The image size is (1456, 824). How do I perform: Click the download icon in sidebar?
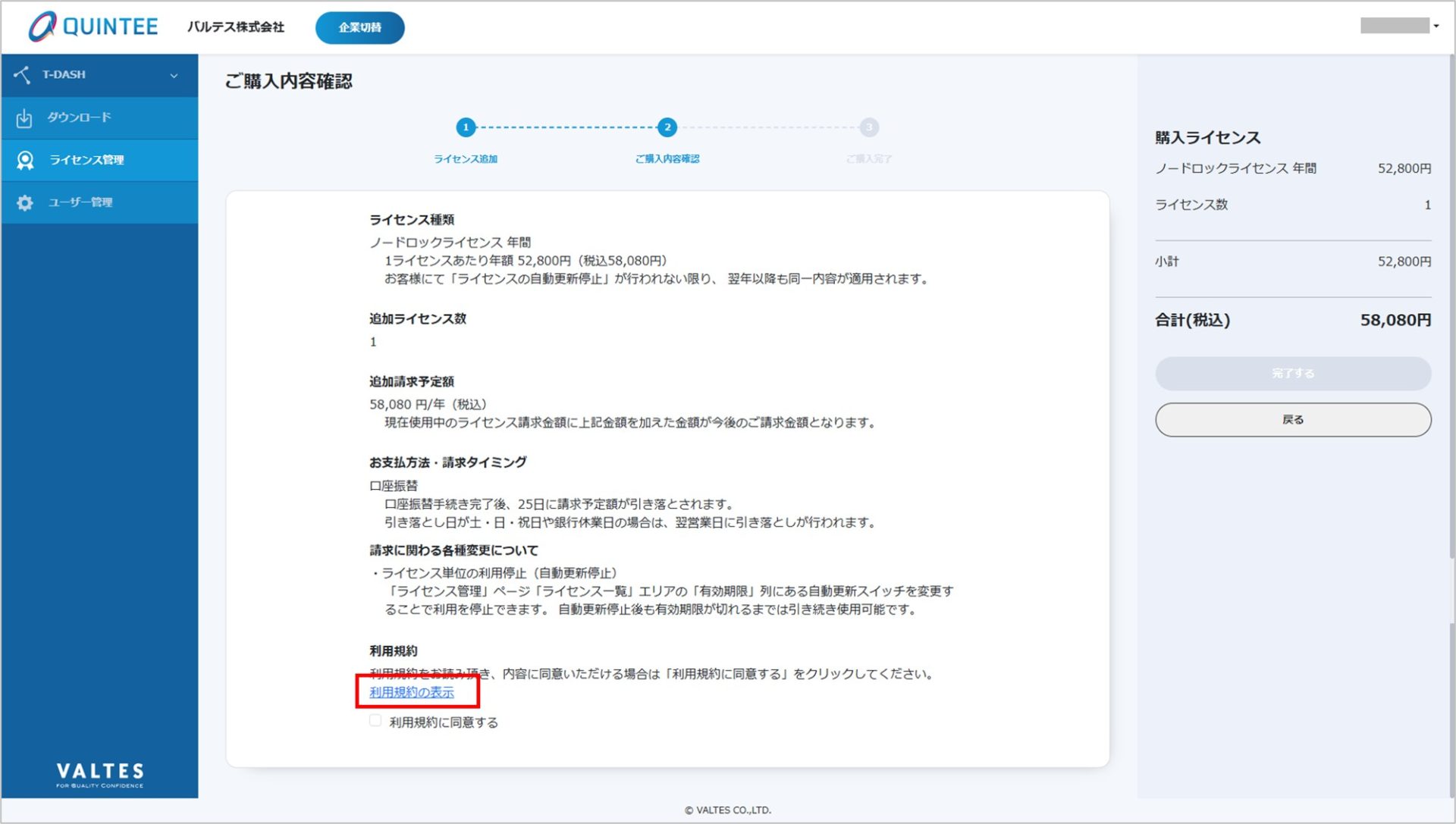pos(24,118)
